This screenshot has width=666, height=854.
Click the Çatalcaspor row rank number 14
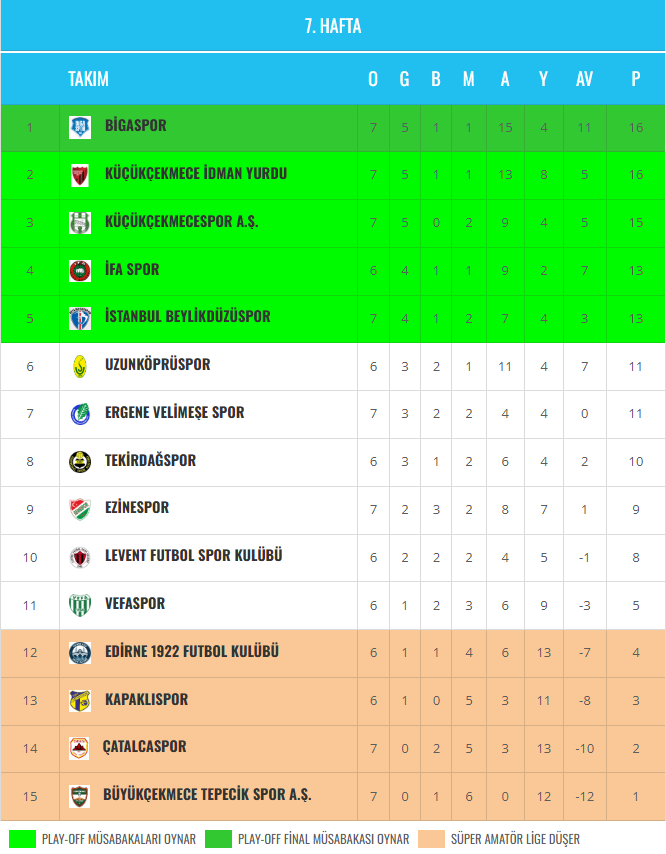pyautogui.click(x=30, y=748)
